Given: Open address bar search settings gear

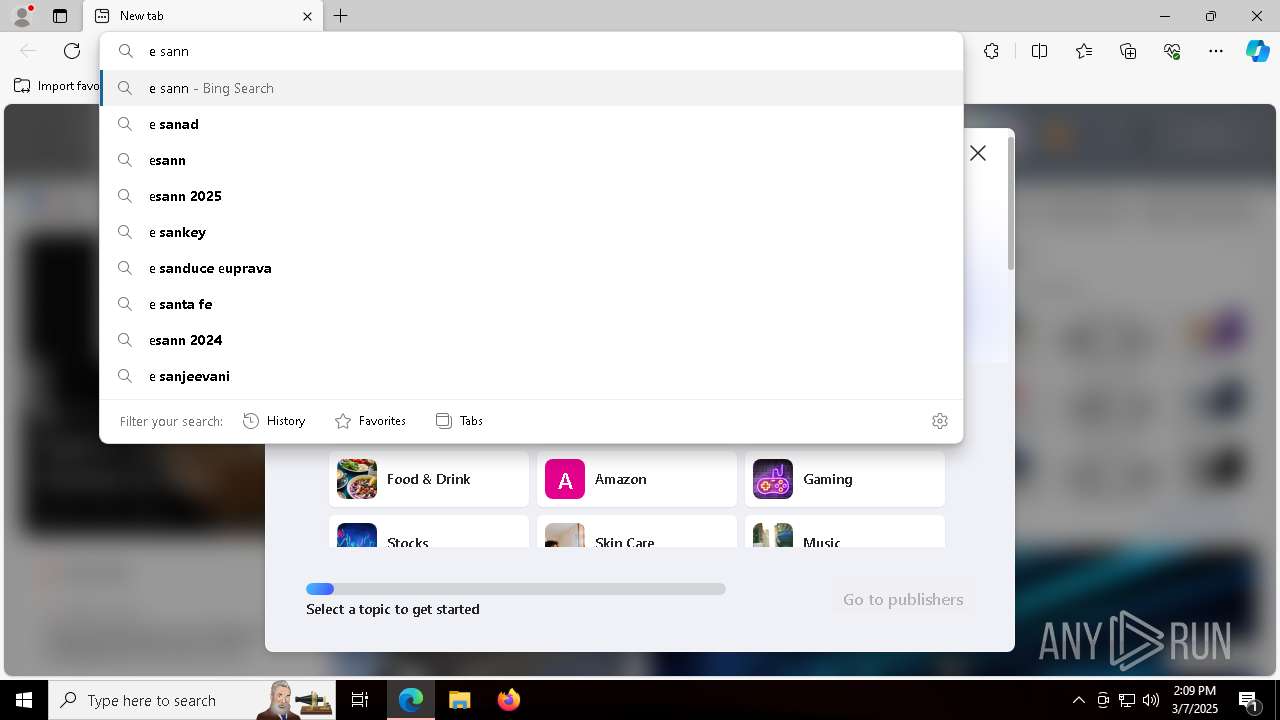Looking at the screenshot, I should click(939, 421).
